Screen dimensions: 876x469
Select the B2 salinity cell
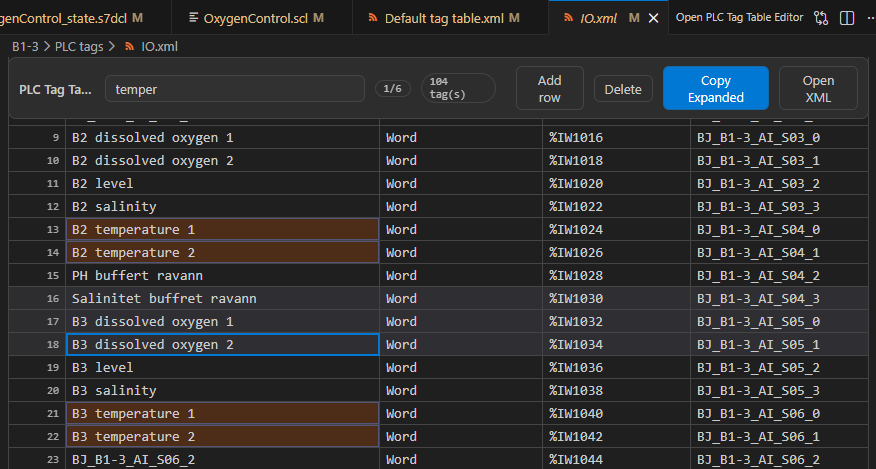pyautogui.click(x=222, y=206)
